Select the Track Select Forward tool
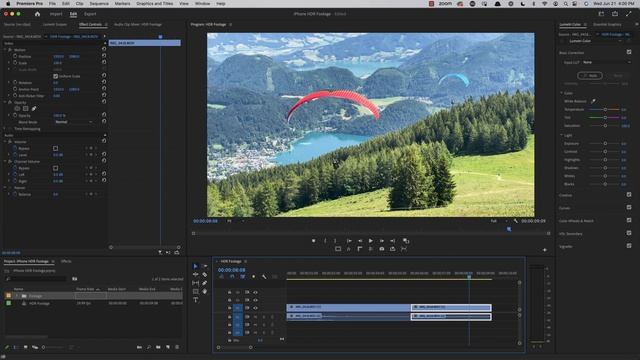This screenshot has height=360, width=640. (x=204, y=266)
